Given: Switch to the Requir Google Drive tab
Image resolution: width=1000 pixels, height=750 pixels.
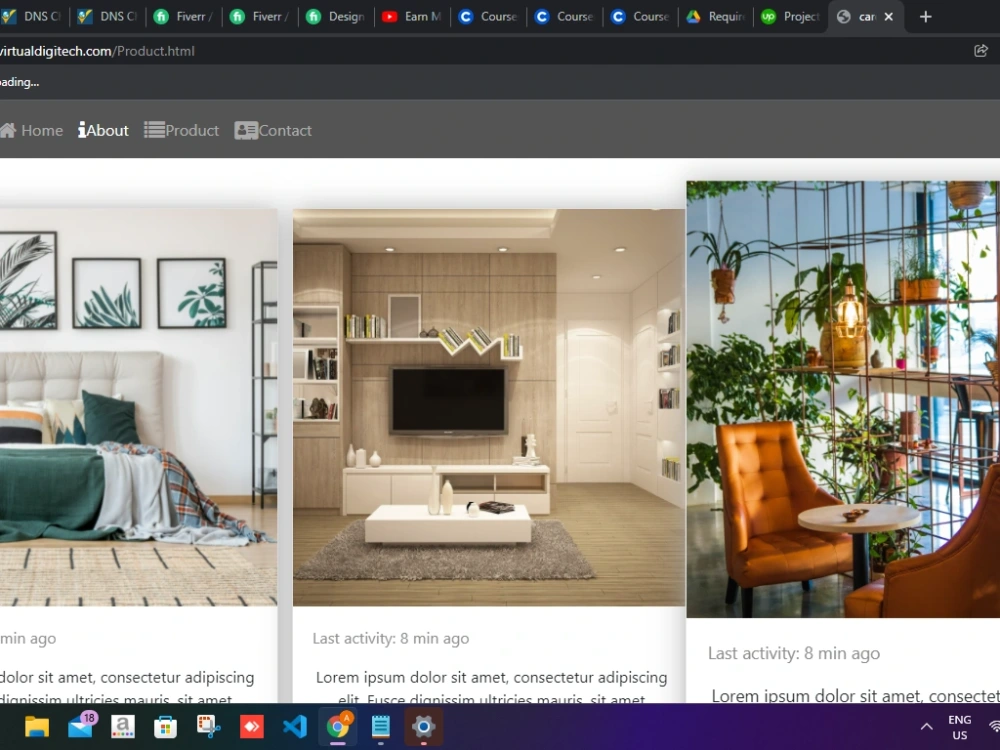Looking at the screenshot, I should [x=716, y=17].
